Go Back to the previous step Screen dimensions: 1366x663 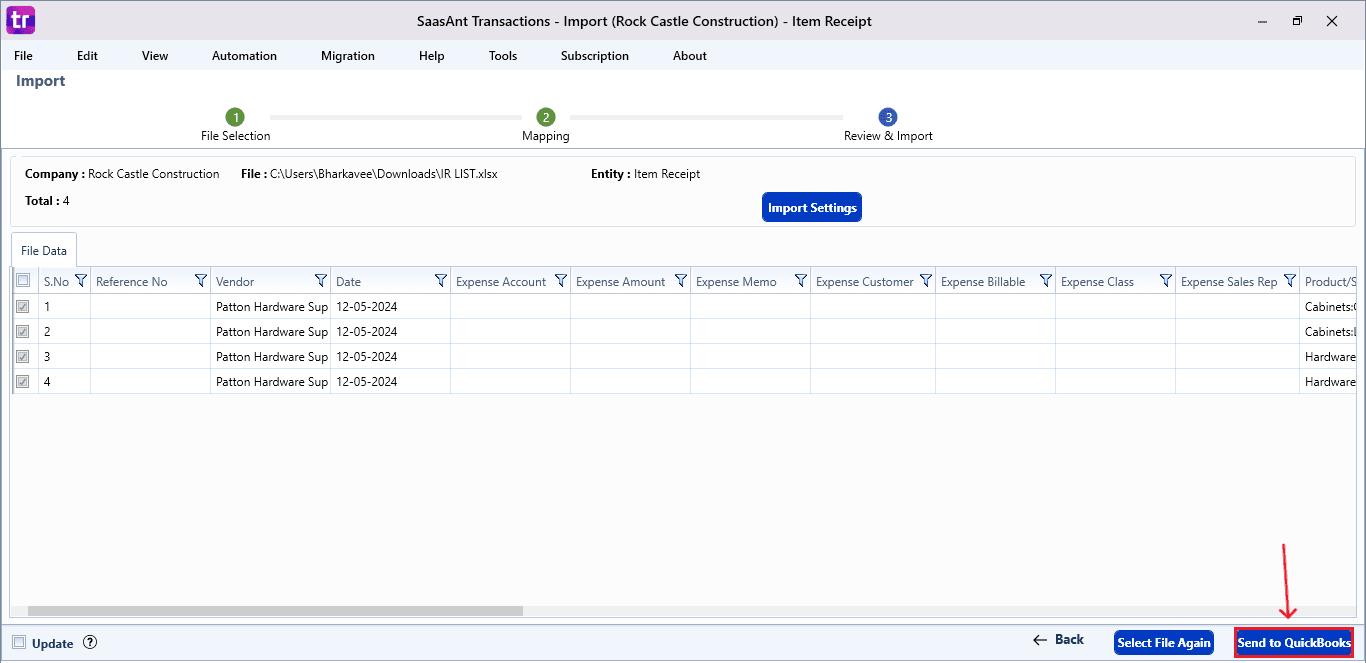(x=1058, y=640)
